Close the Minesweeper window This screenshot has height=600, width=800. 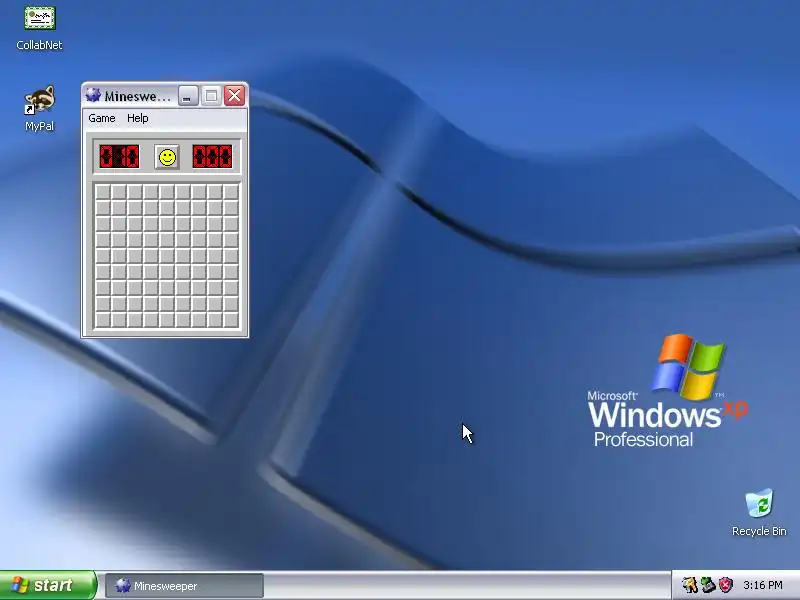click(235, 96)
